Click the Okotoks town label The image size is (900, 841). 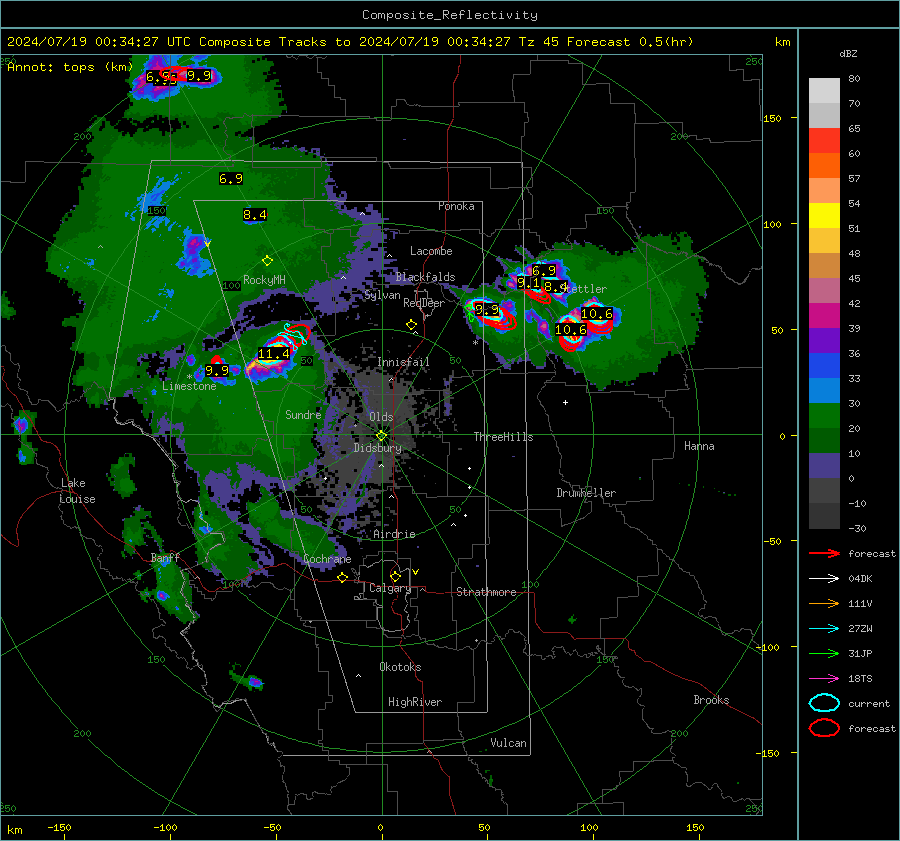click(x=400, y=667)
